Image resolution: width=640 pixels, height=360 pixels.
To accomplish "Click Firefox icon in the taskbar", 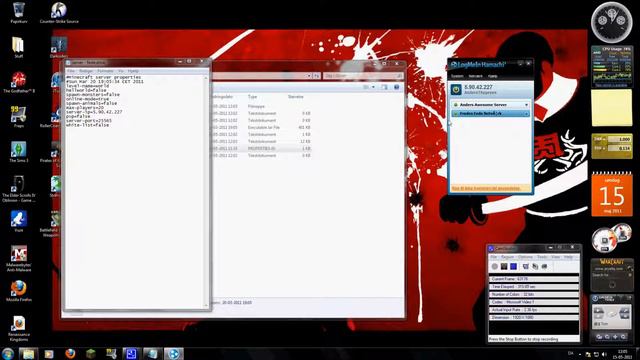I will point(70,353).
